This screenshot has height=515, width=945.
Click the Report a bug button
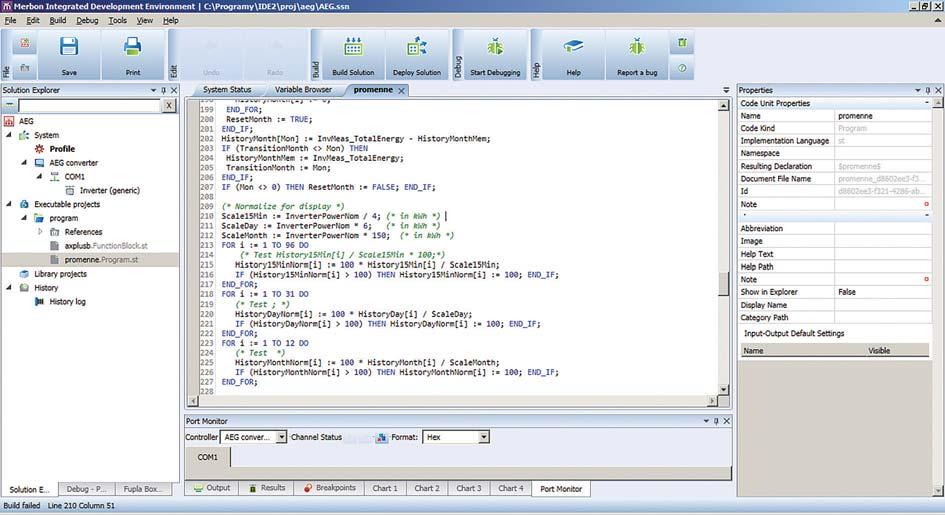tap(637, 55)
